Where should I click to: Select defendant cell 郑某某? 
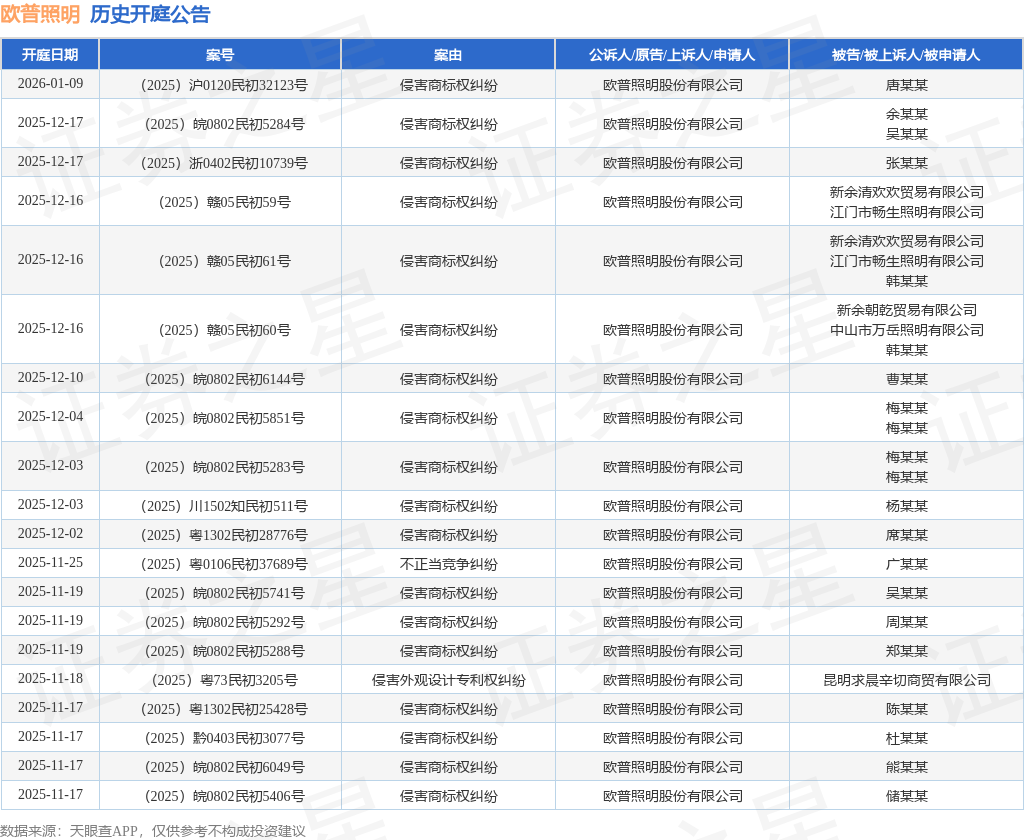tap(906, 652)
